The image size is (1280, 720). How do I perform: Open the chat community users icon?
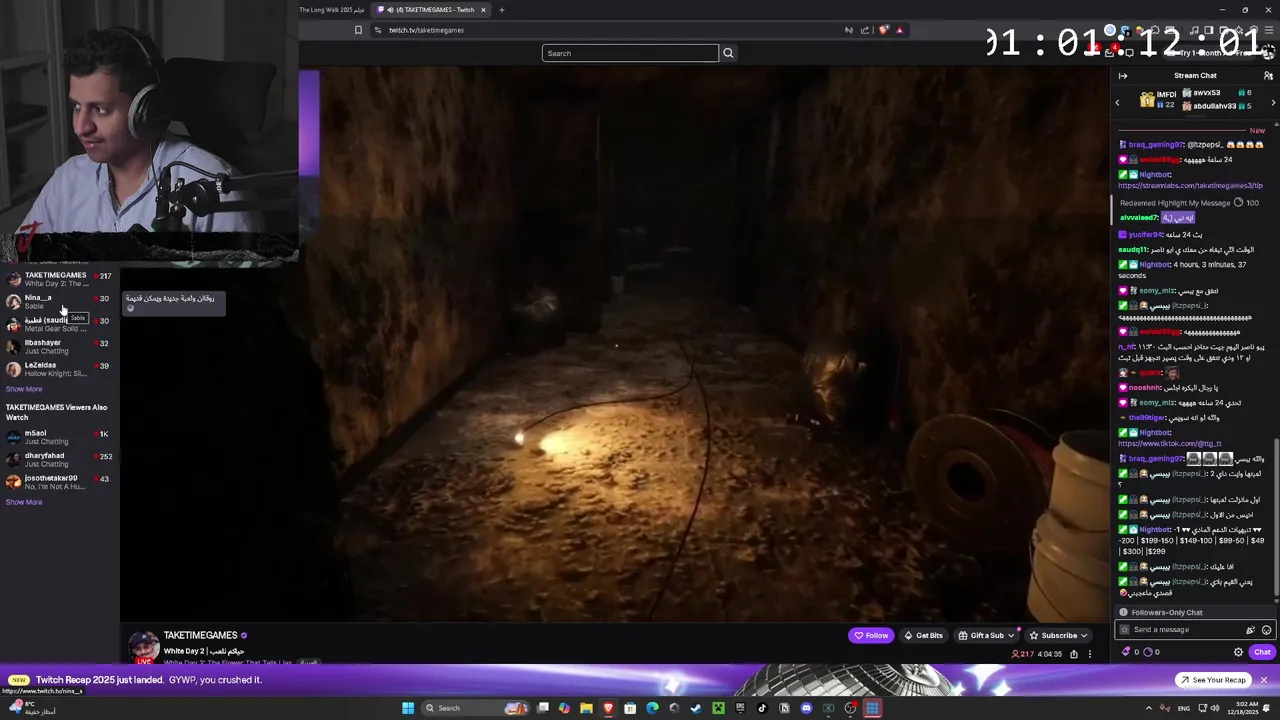tap(1268, 76)
